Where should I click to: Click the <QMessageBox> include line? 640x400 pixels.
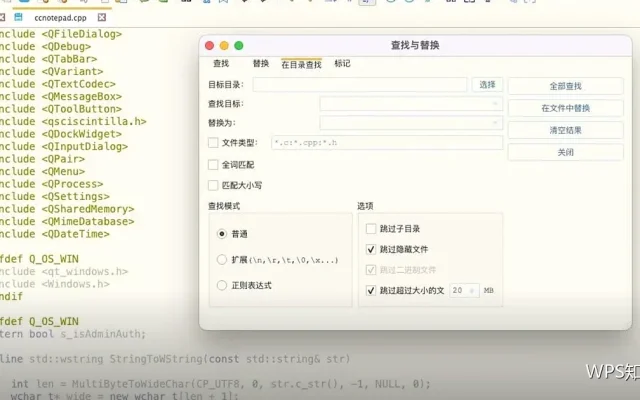coord(61,97)
